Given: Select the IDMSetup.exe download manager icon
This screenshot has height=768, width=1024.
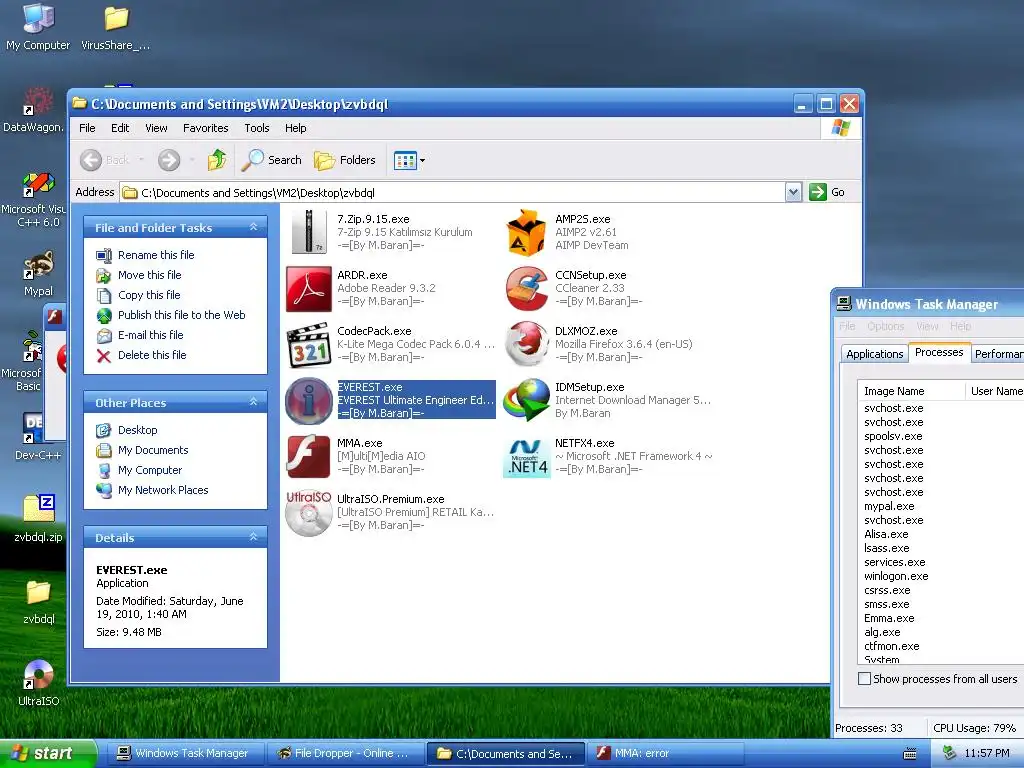Looking at the screenshot, I should [x=526, y=400].
